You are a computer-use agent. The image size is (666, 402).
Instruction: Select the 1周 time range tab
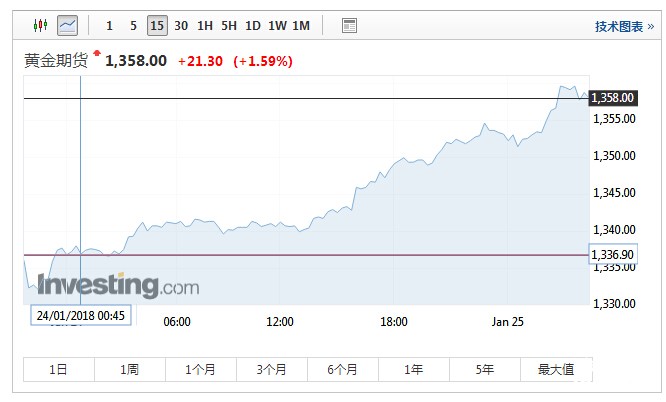(130, 369)
